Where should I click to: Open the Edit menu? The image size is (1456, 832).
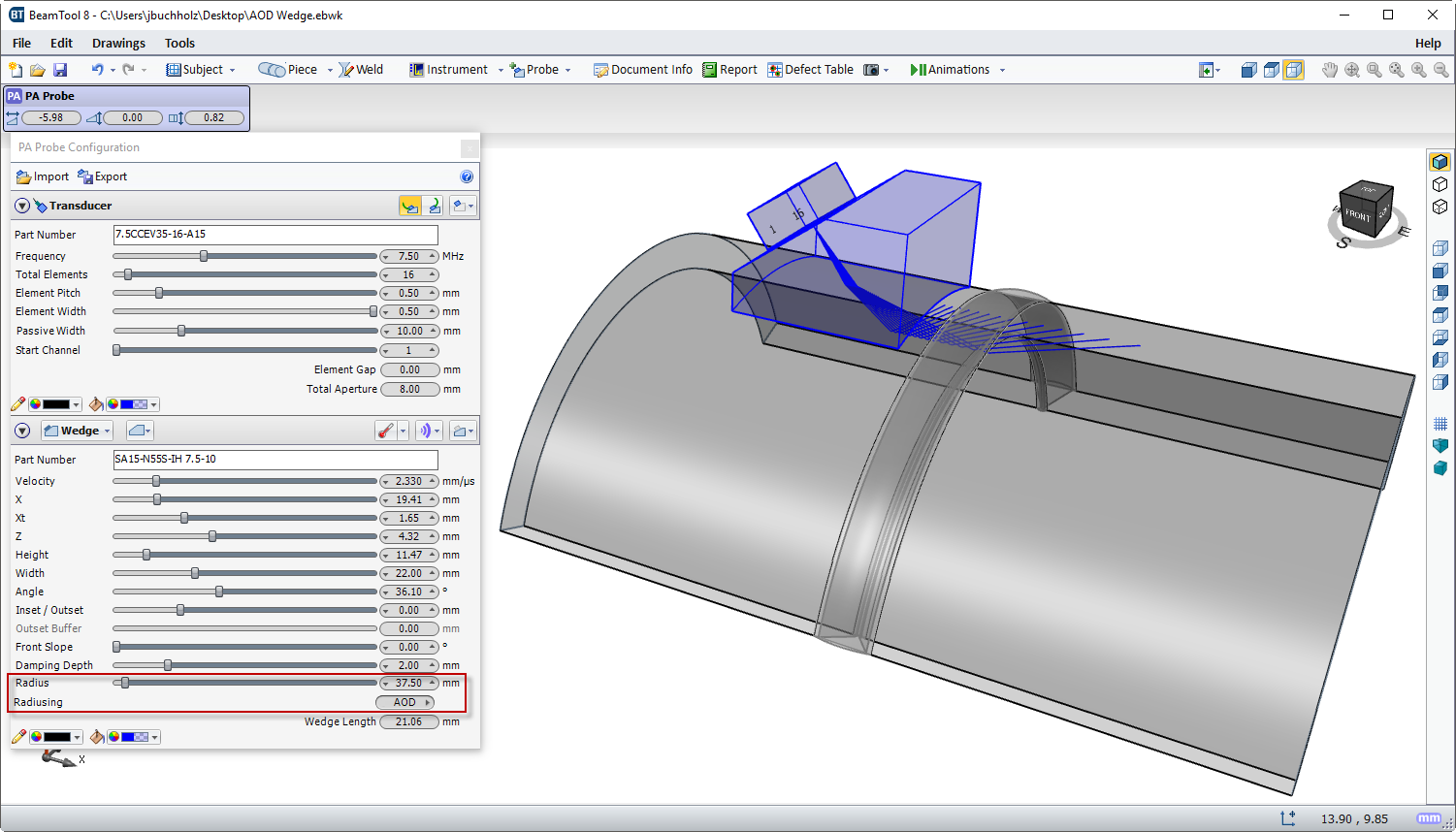pyautogui.click(x=61, y=43)
